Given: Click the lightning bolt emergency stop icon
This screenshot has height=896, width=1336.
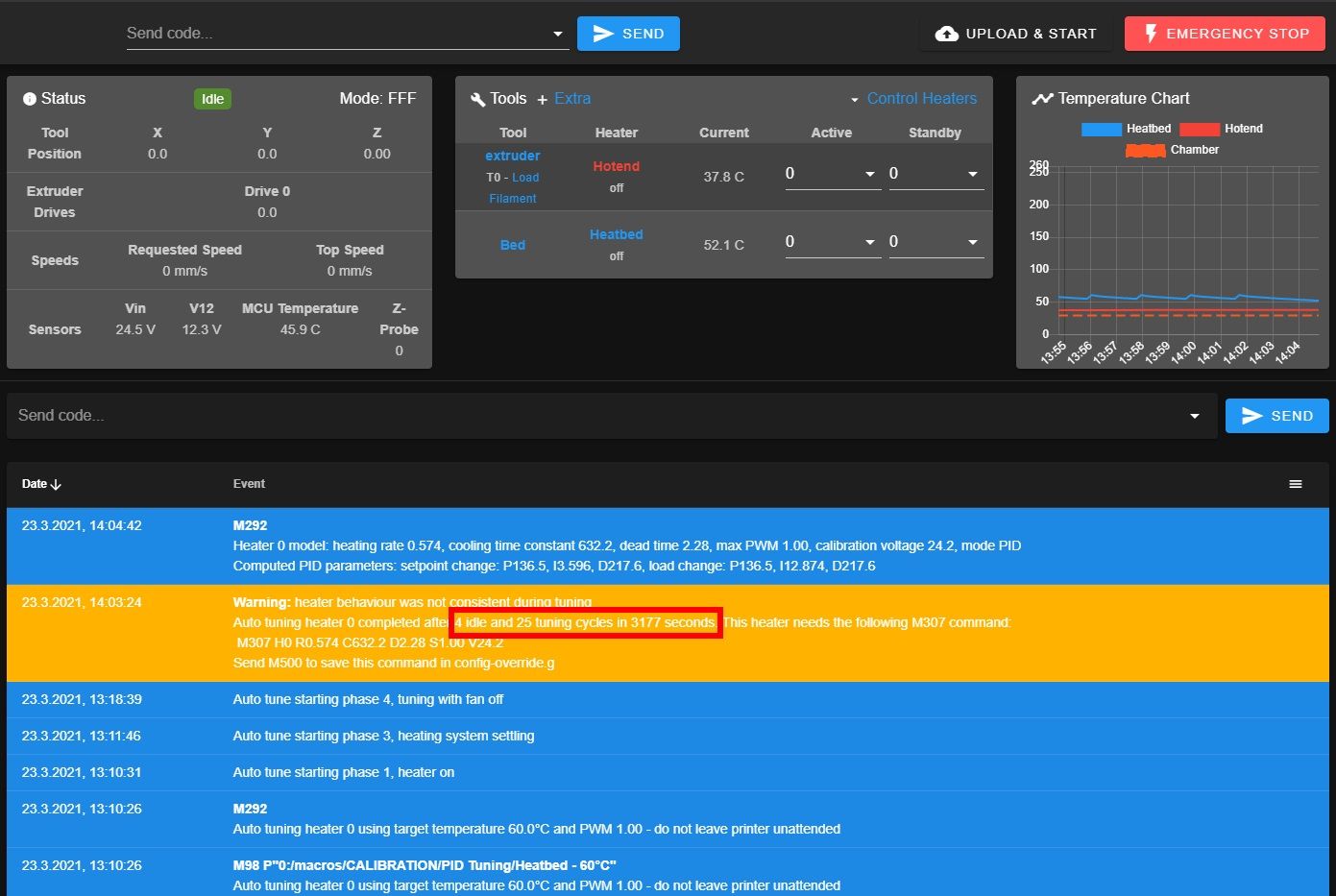Looking at the screenshot, I should [1150, 34].
